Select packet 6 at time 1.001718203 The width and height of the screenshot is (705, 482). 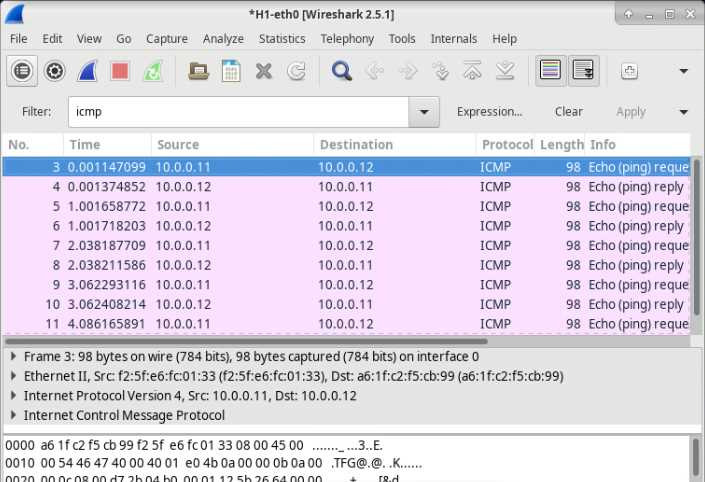(x=346, y=226)
